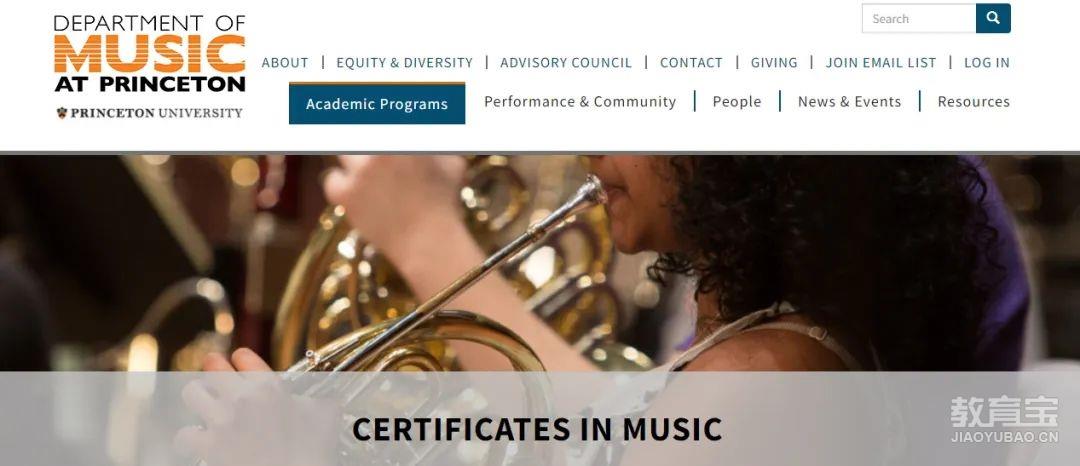Click the jiaoyubao.cn watermark logo
The height and width of the screenshot is (466, 1080).
[1004, 420]
